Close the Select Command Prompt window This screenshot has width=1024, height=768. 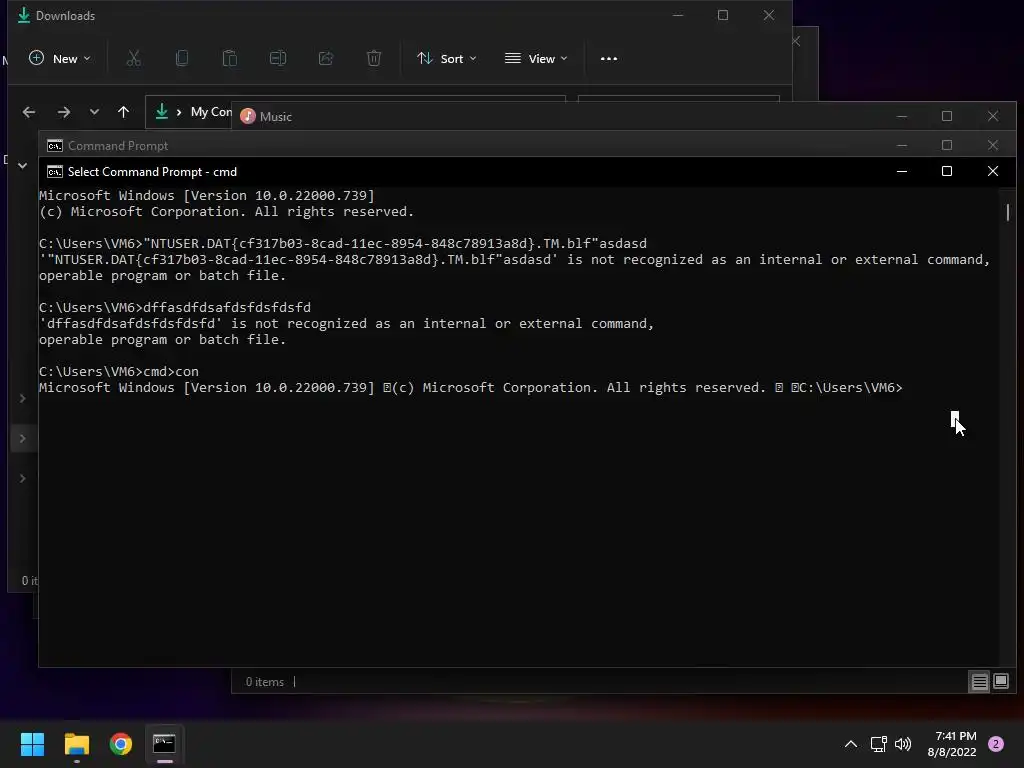(993, 171)
